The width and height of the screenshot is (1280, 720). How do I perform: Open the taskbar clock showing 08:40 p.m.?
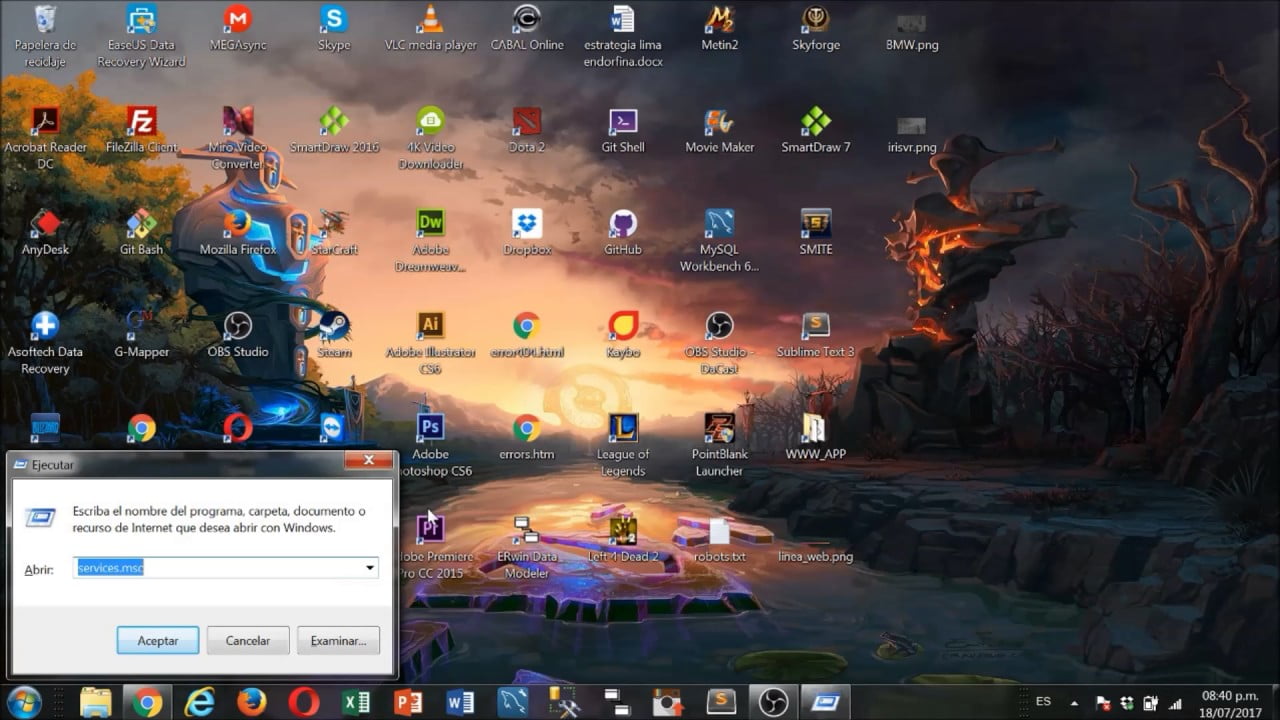[1229, 702]
